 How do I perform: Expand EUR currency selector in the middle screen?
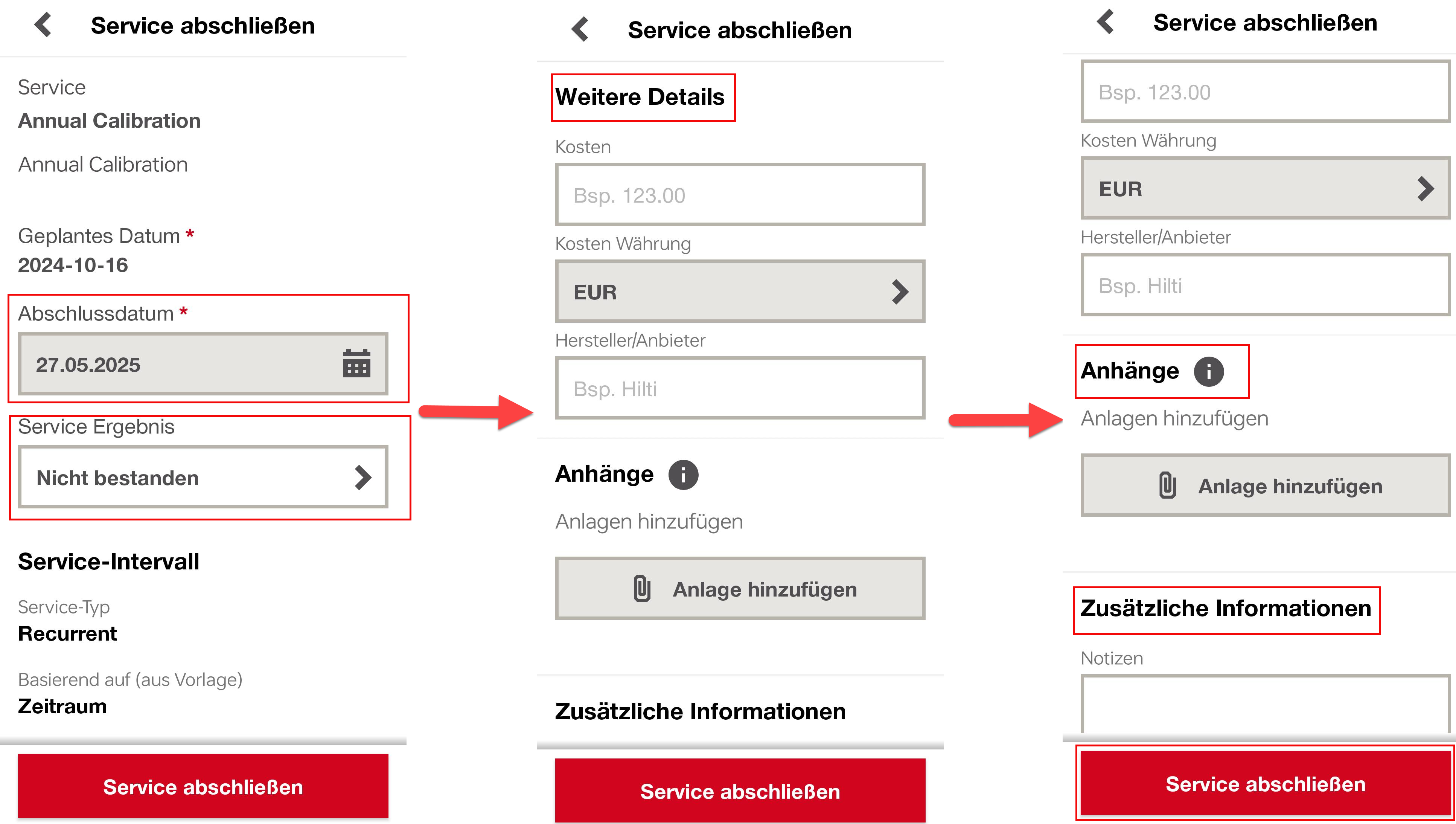[x=740, y=291]
